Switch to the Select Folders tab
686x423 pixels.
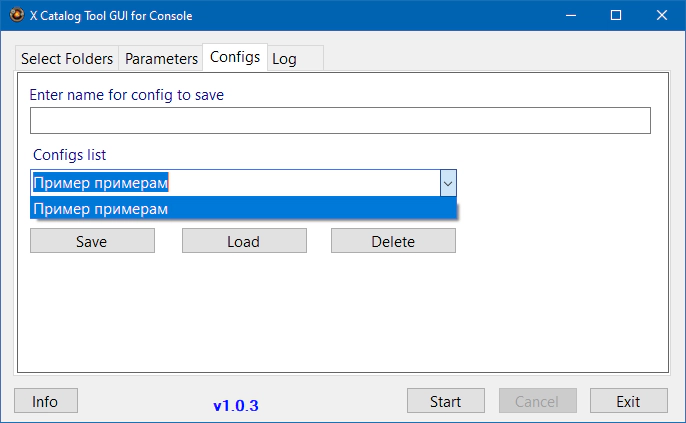pyautogui.click(x=67, y=59)
